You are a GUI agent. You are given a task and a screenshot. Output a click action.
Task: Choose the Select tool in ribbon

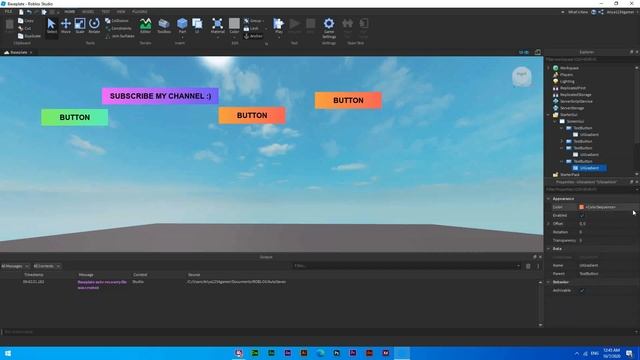[51, 26]
